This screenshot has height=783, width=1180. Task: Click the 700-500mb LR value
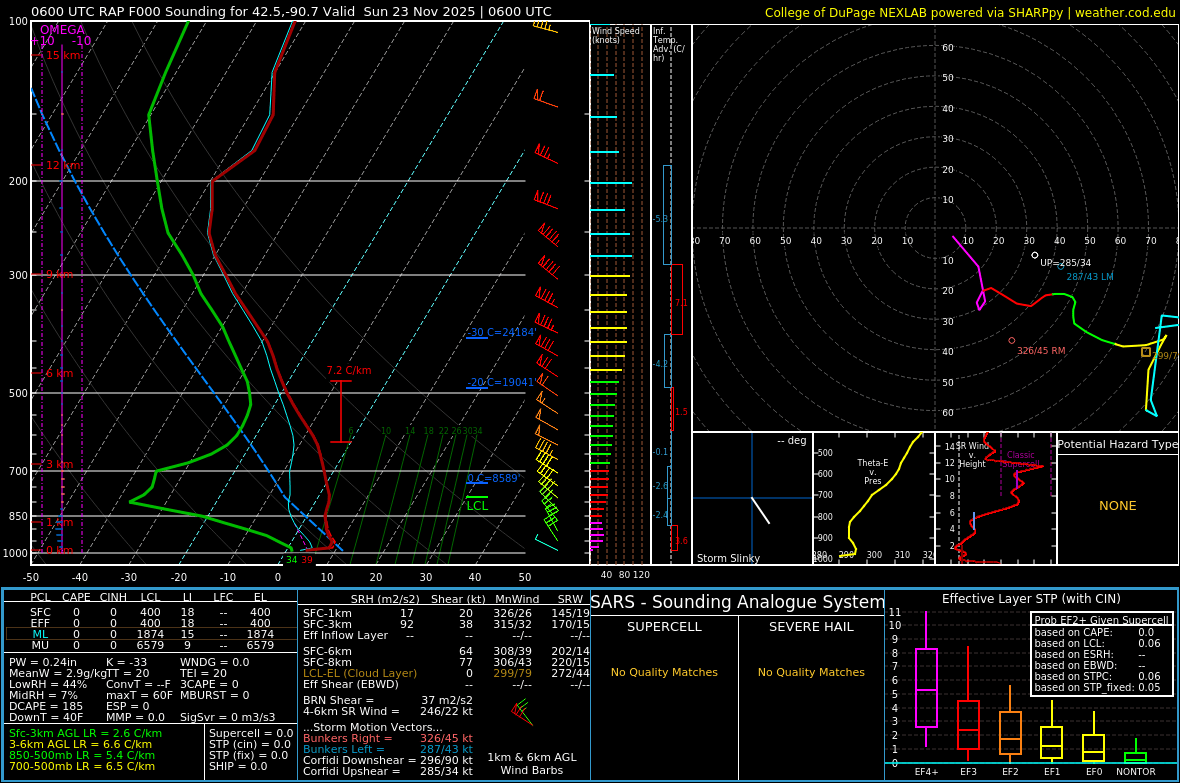82,766
